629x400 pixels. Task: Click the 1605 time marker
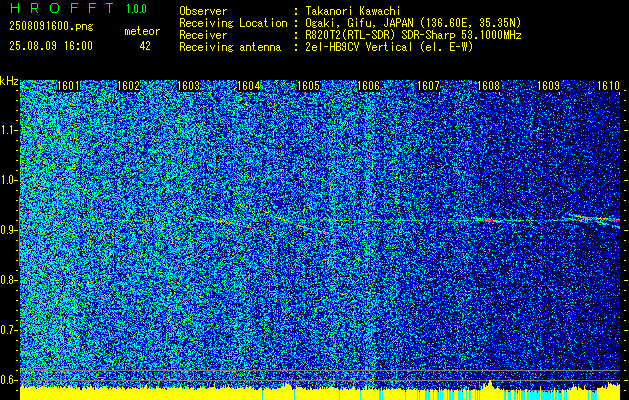coord(308,86)
